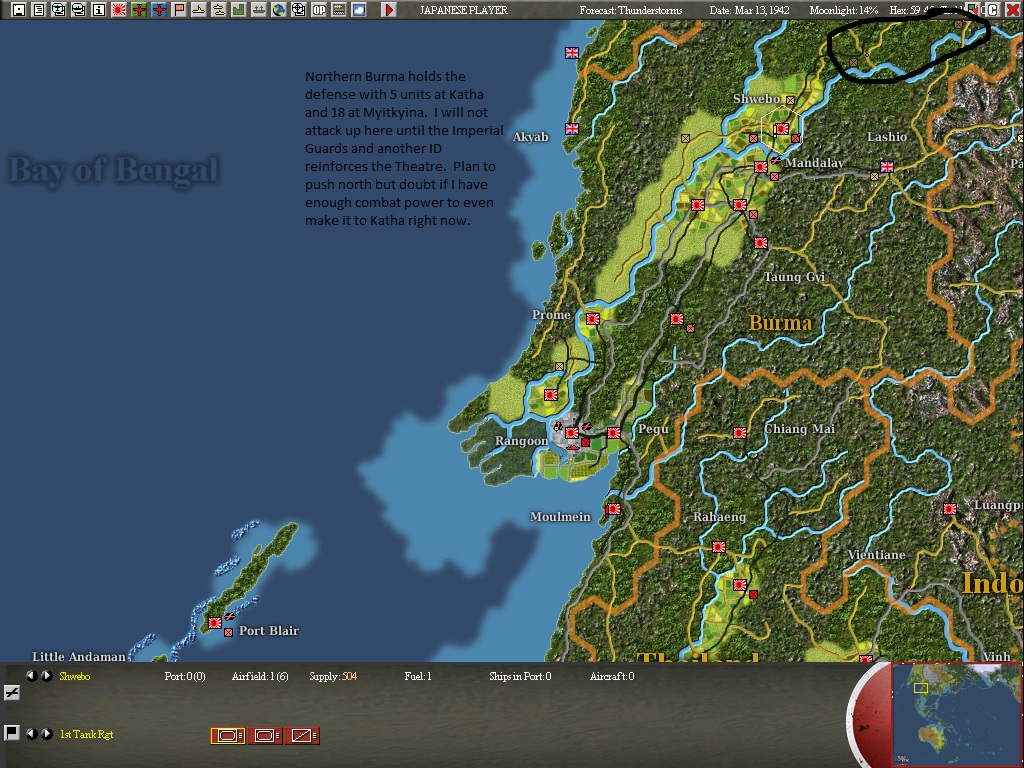This screenshot has width=1024, height=768.
Task: Go to previous base using arrow beside Shwebo
Action: (31, 676)
